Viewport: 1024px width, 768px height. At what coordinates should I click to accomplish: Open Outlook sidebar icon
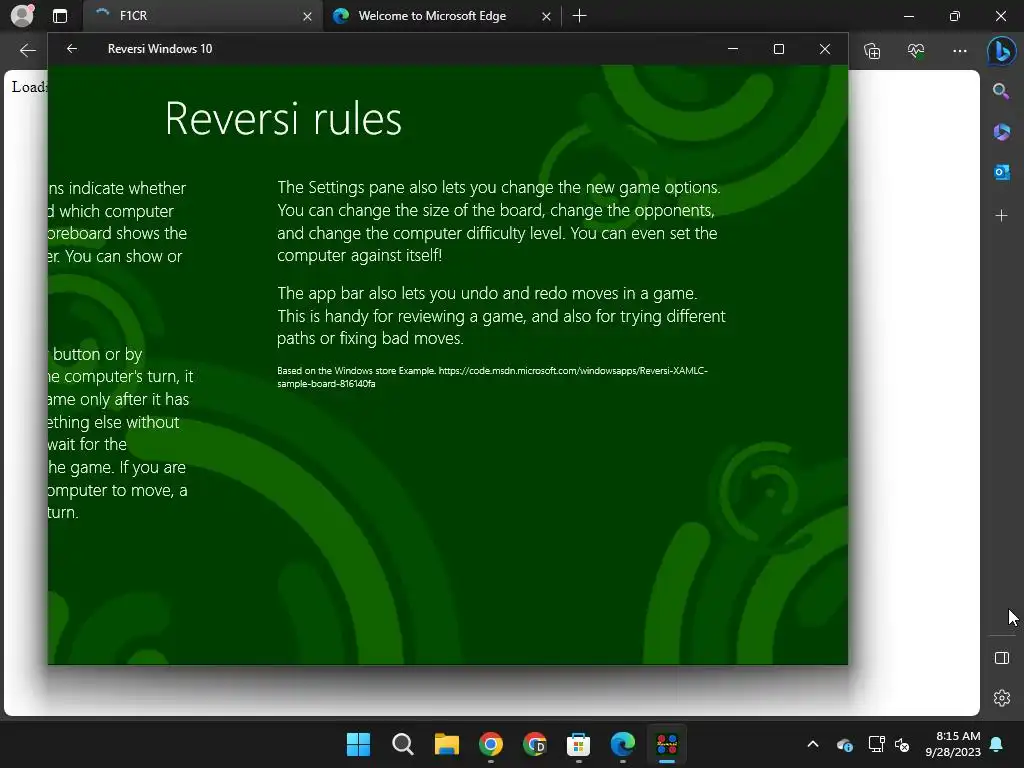(x=1001, y=172)
